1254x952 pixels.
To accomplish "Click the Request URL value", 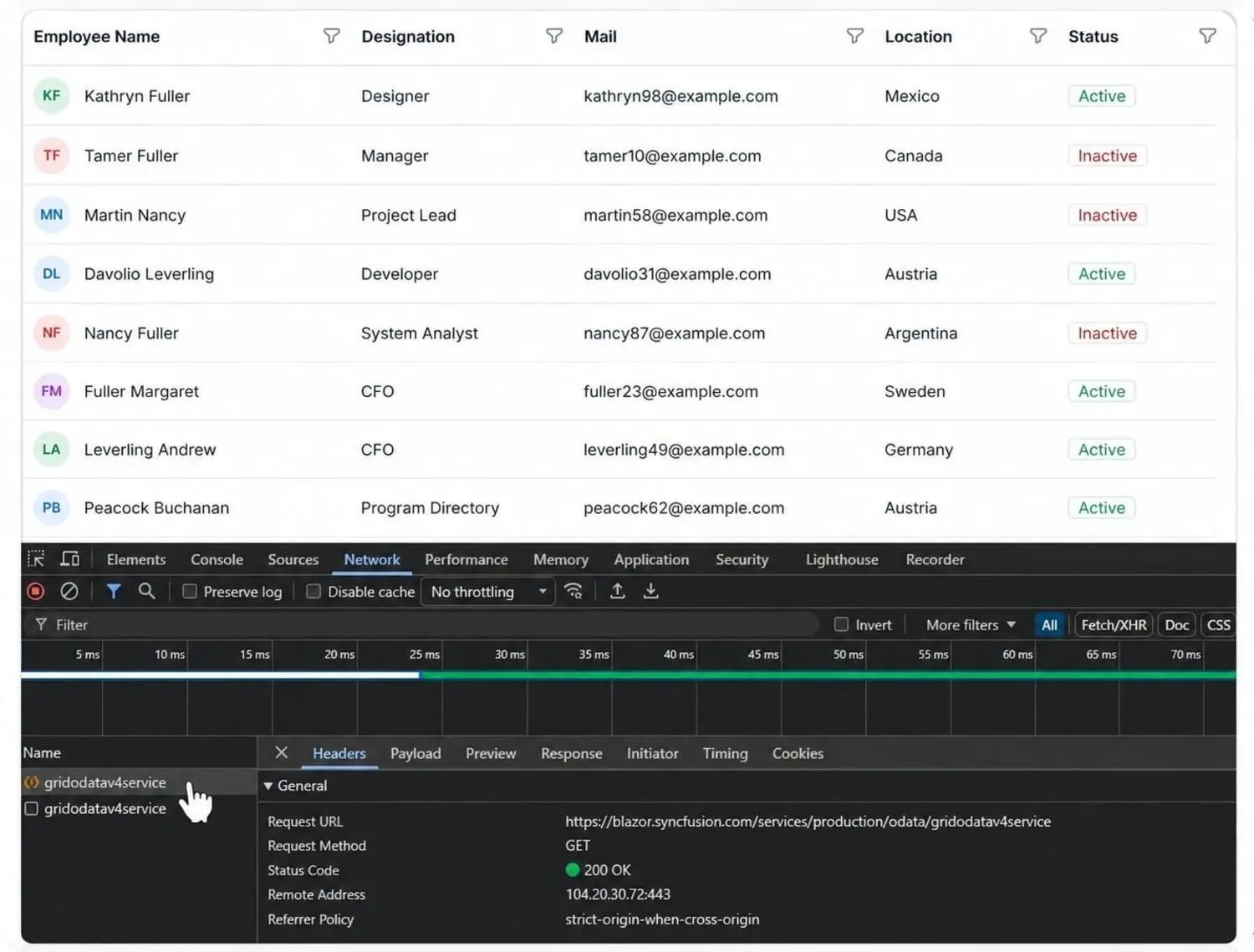I will [x=808, y=822].
